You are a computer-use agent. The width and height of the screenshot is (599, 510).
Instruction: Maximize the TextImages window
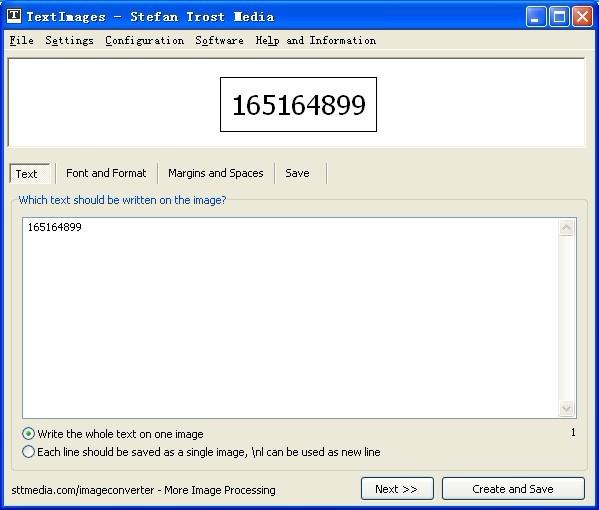point(559,17)
